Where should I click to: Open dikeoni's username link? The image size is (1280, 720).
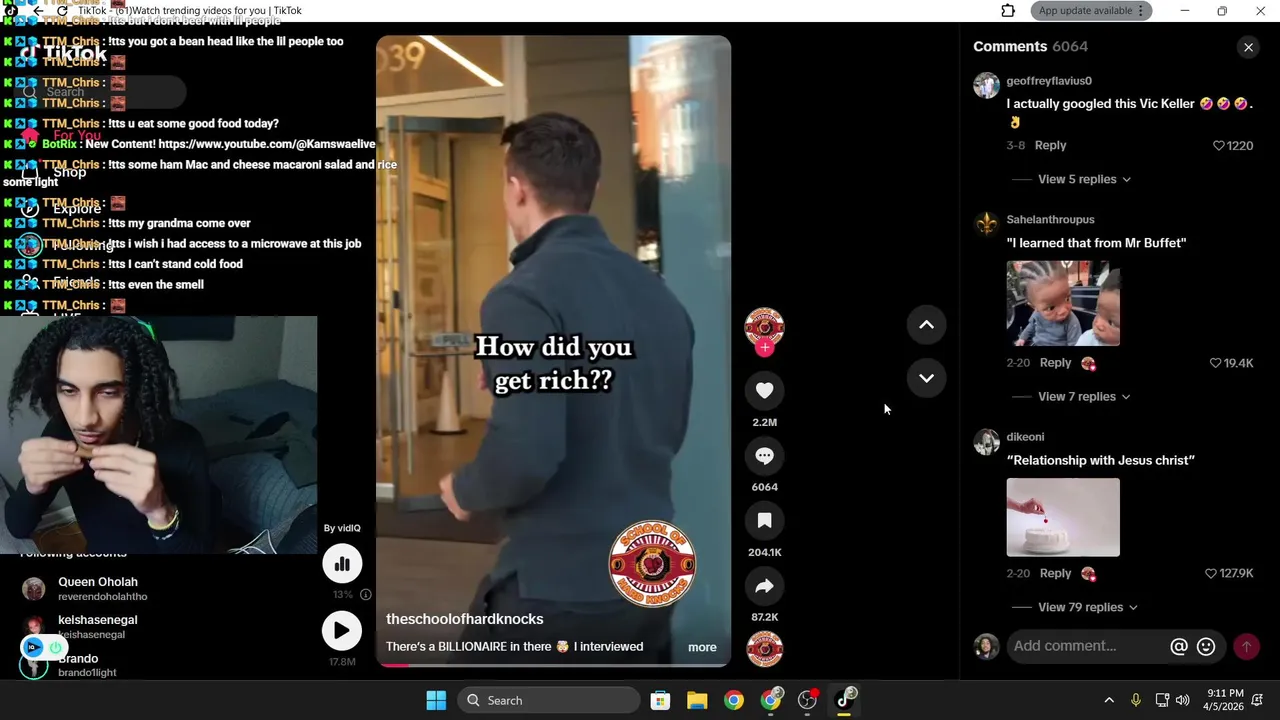pos(1025,437)
